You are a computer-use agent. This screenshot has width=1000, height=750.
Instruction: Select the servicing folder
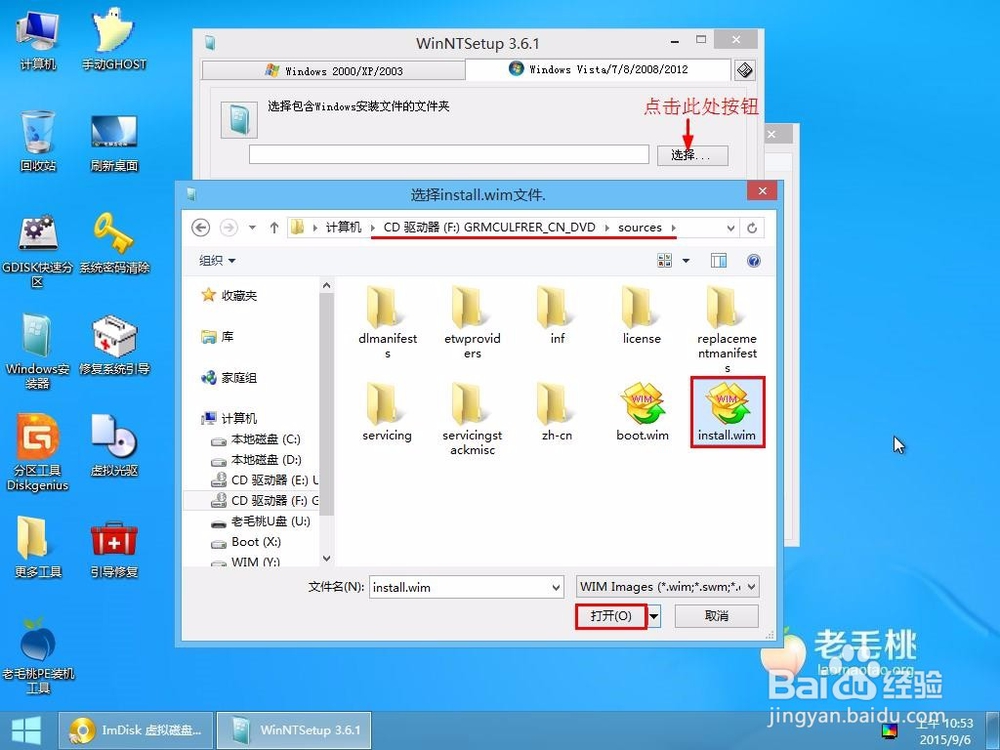[x=386, y=412]
